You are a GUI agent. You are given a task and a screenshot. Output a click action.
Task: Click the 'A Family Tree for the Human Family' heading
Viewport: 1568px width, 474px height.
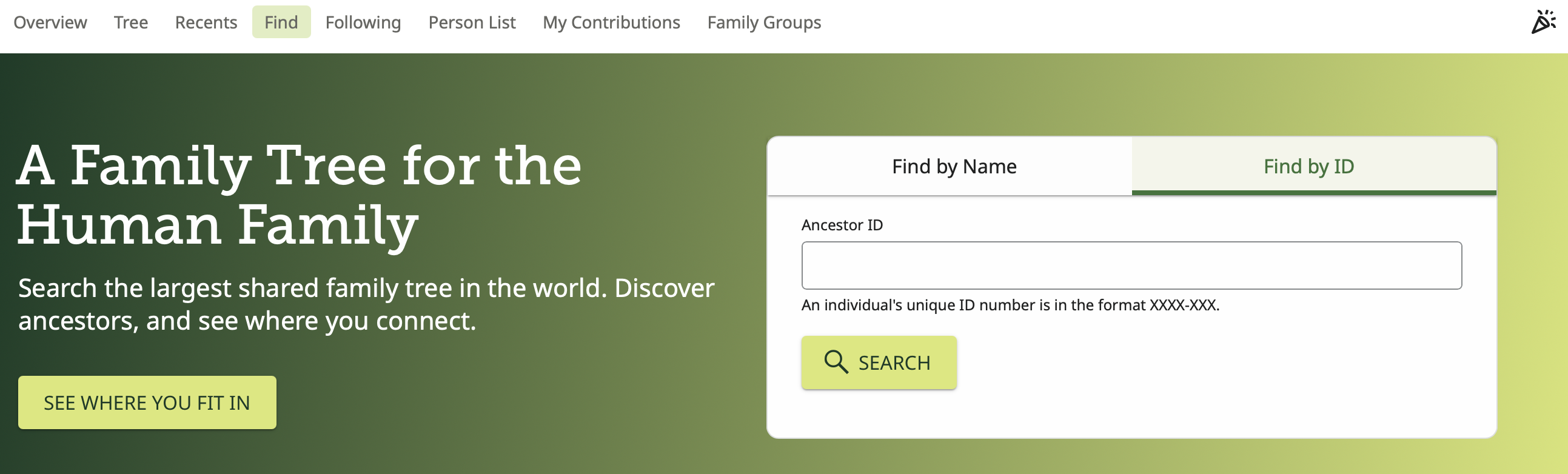pyautogui.click(x=298, y=195)
